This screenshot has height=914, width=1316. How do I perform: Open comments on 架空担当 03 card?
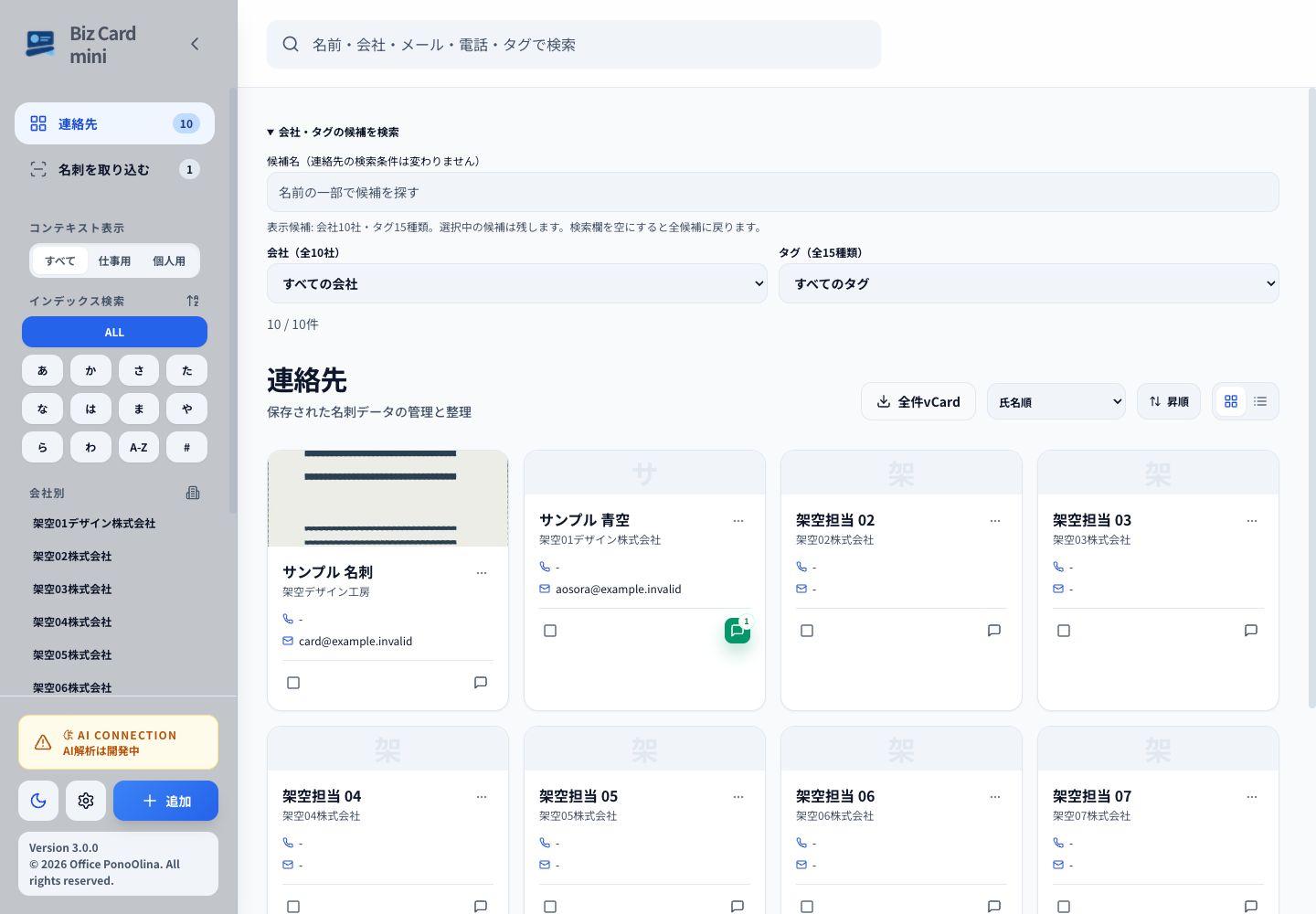(x=1251, y=631)
